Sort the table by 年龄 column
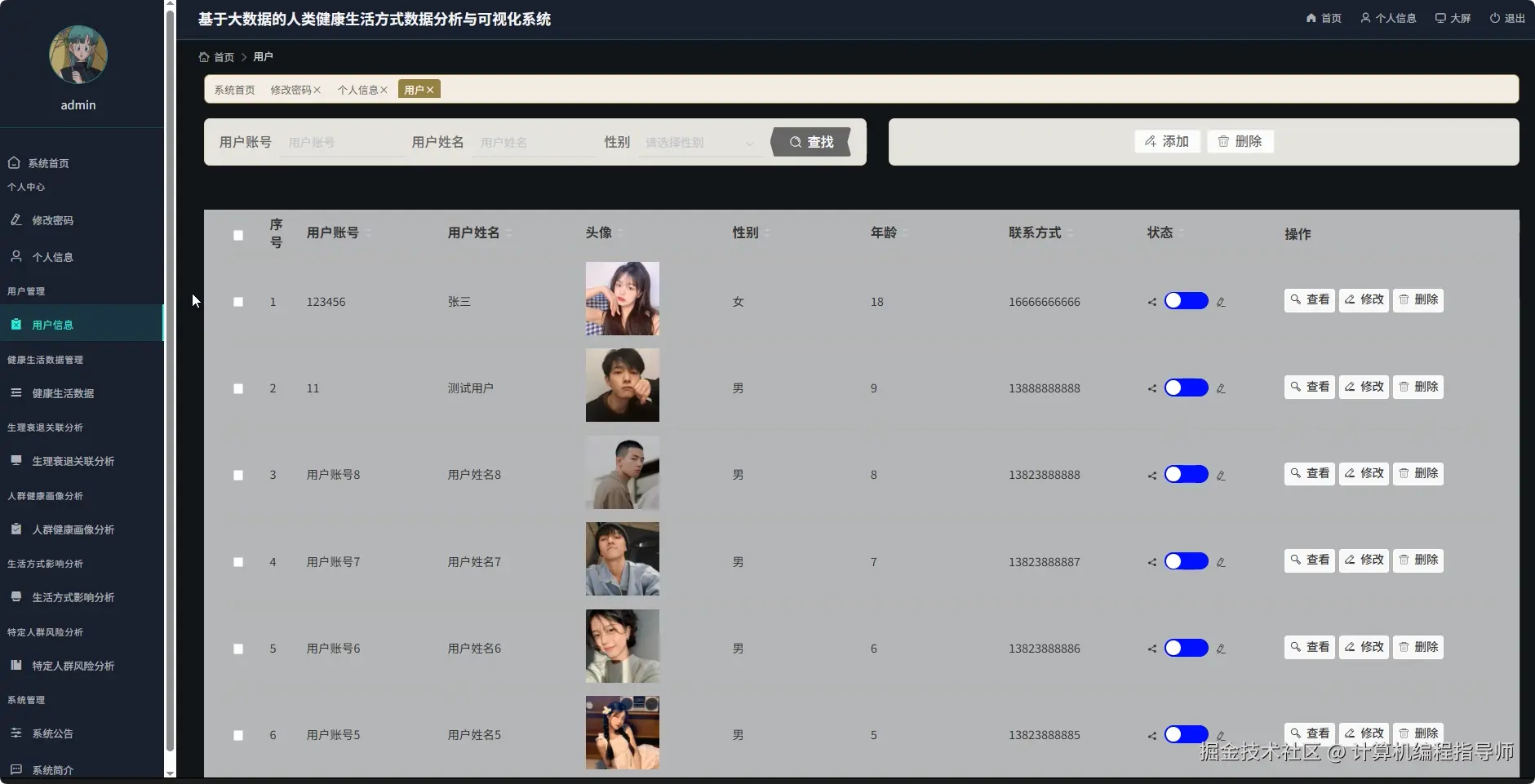Screen dimensions: 1535x784 click(884, 233)
